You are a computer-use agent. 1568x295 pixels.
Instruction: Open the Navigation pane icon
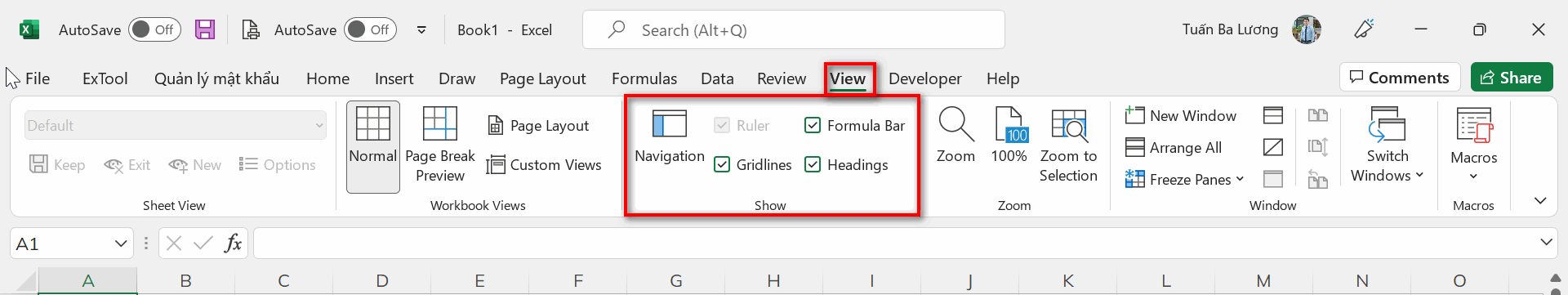click(669, 124)
